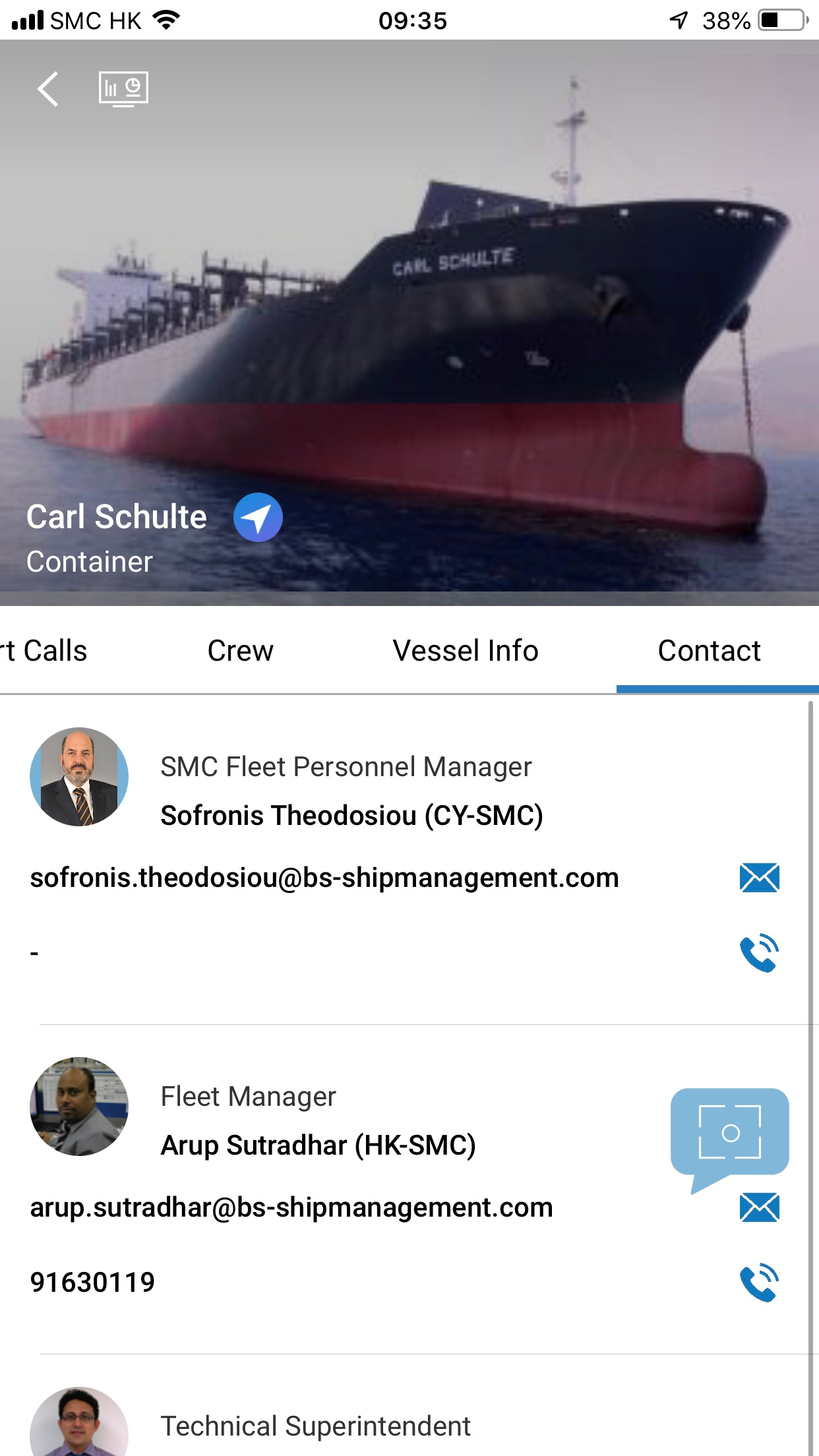Email Arup Sutradhar via envelope icon

[759, 1207]
